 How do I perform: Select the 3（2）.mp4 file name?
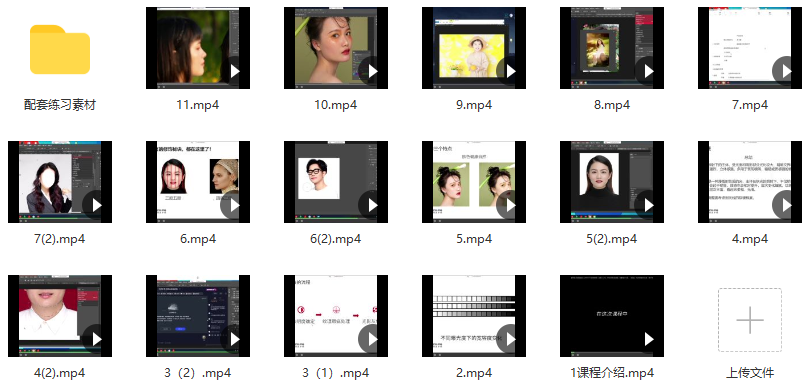198,372
